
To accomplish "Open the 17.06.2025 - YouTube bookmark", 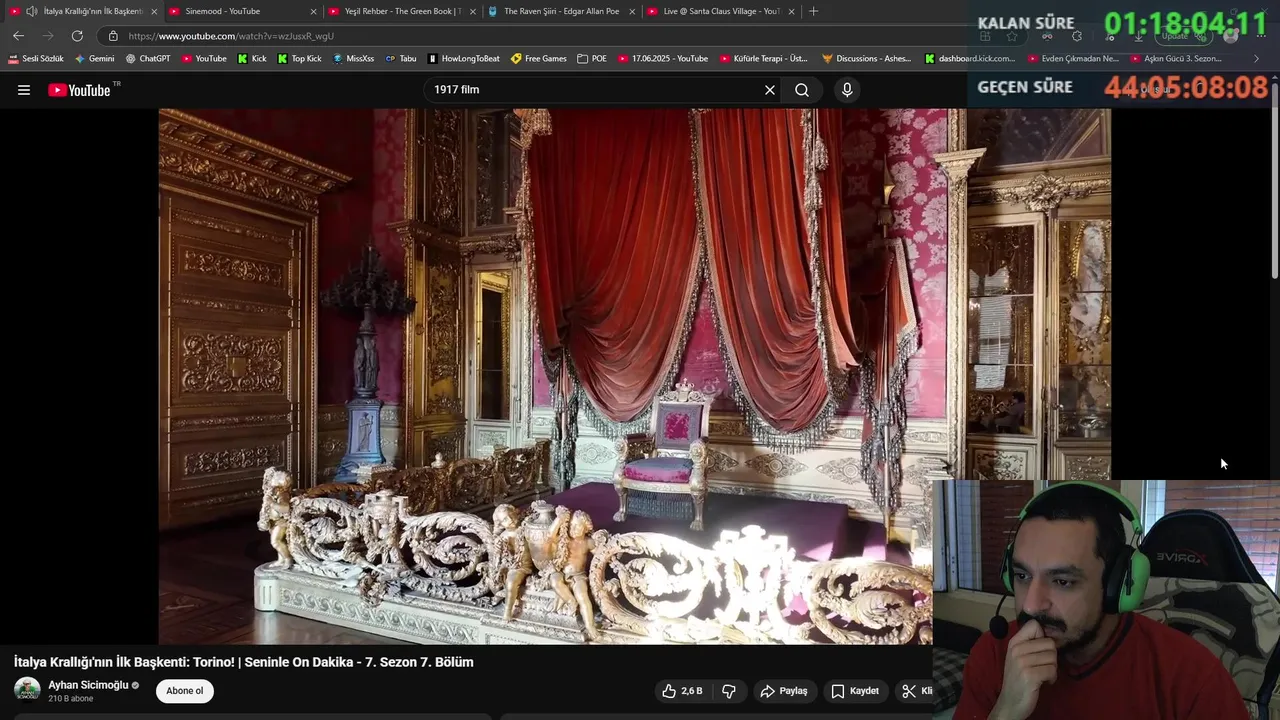I will point(662,58).
